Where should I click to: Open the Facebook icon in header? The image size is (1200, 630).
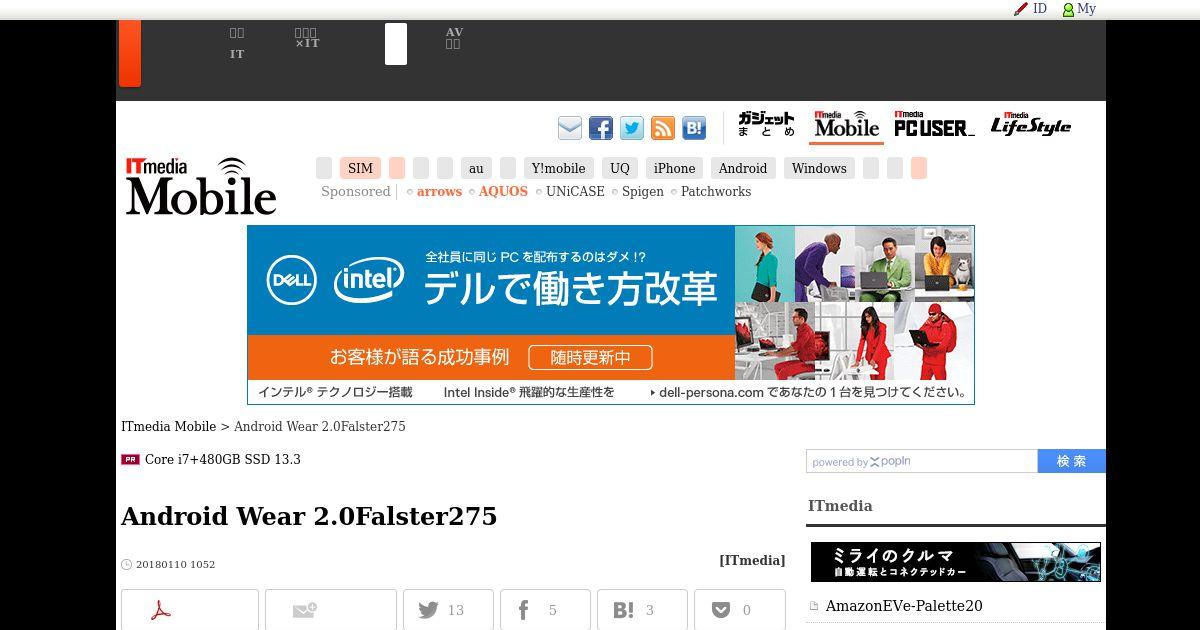tap(601, 128)
